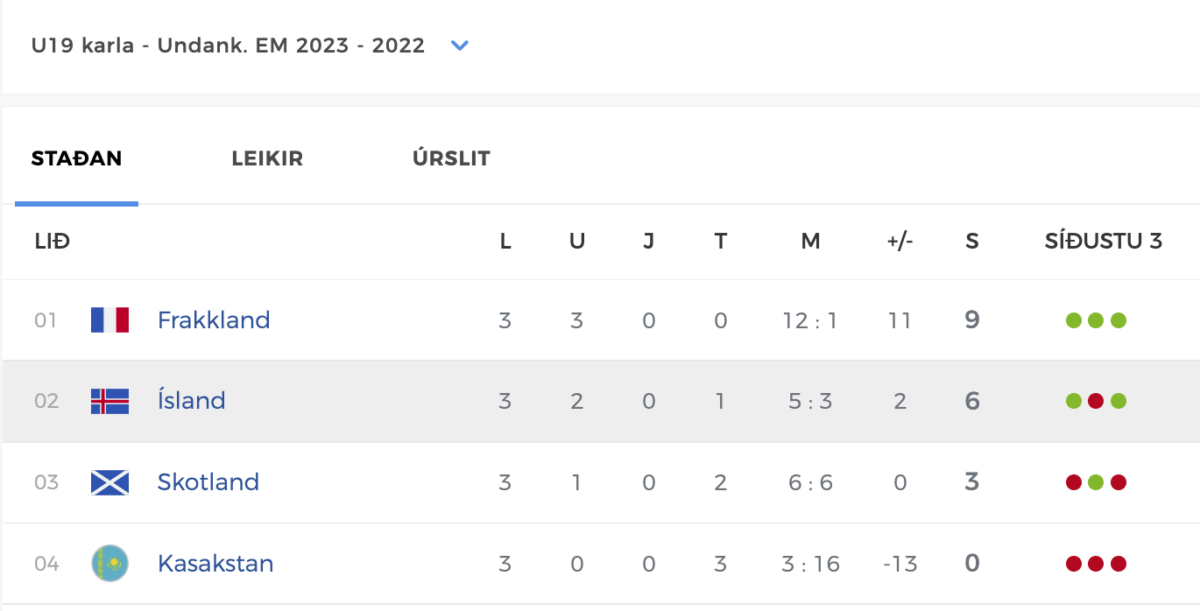Expand U19 karla - Undank. EM 2023 selector
Image resolution: width=1200 pixels, height=611 pixels.
[228, 45]
